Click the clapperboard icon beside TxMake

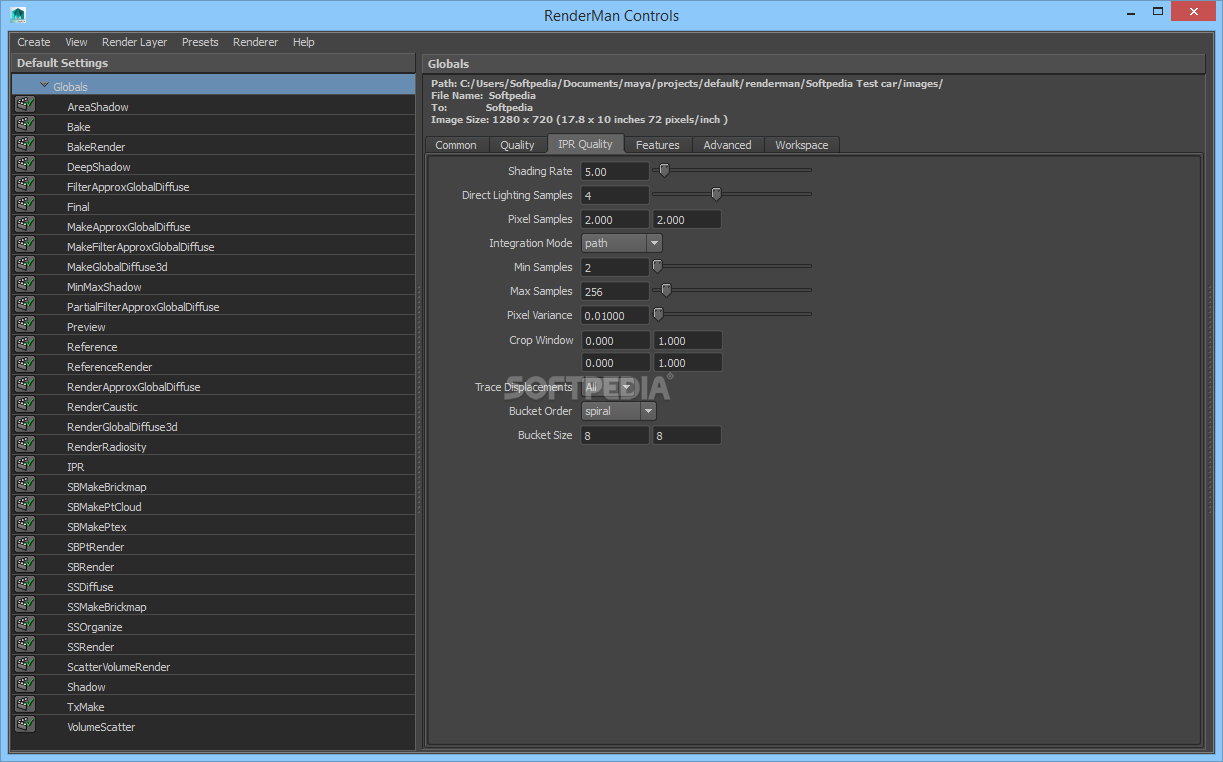click(25, 705)
